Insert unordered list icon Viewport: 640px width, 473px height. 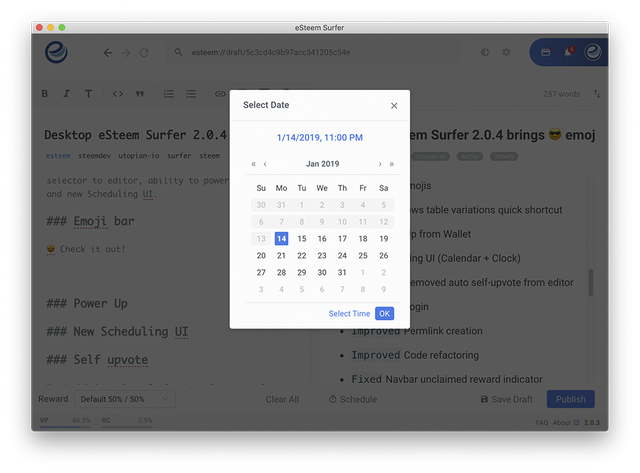tap(191, 94)
